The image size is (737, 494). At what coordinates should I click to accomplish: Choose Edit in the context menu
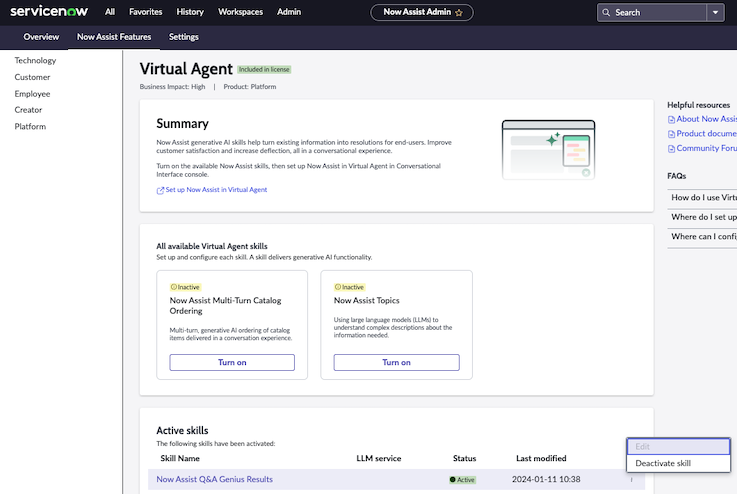coord(678,447)
